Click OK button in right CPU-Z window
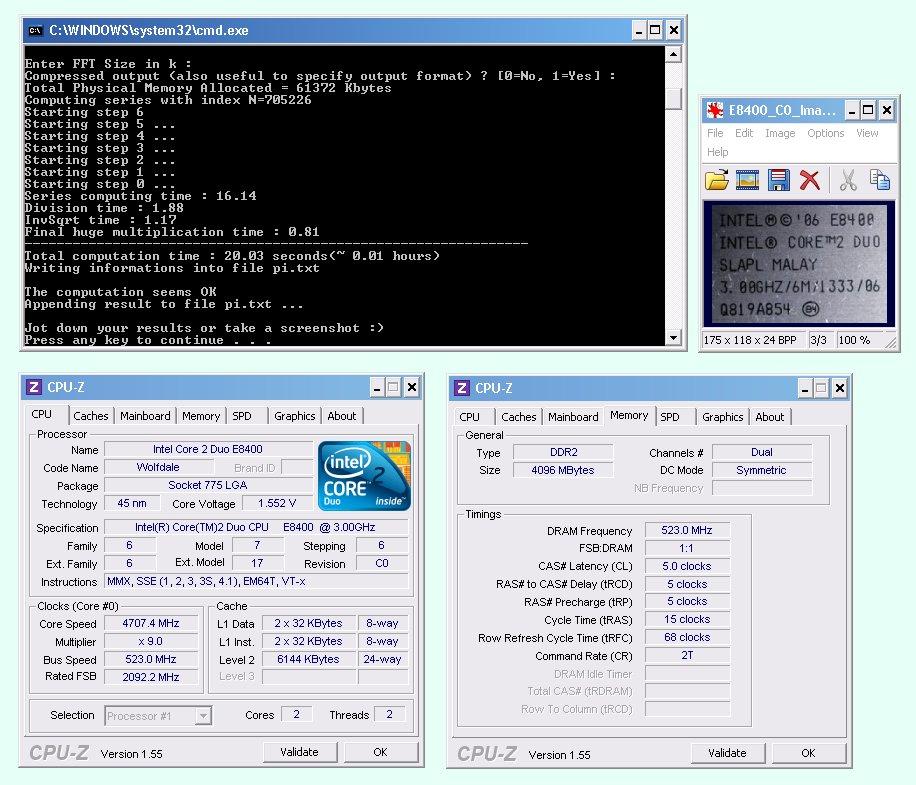 tap(808, 753)
